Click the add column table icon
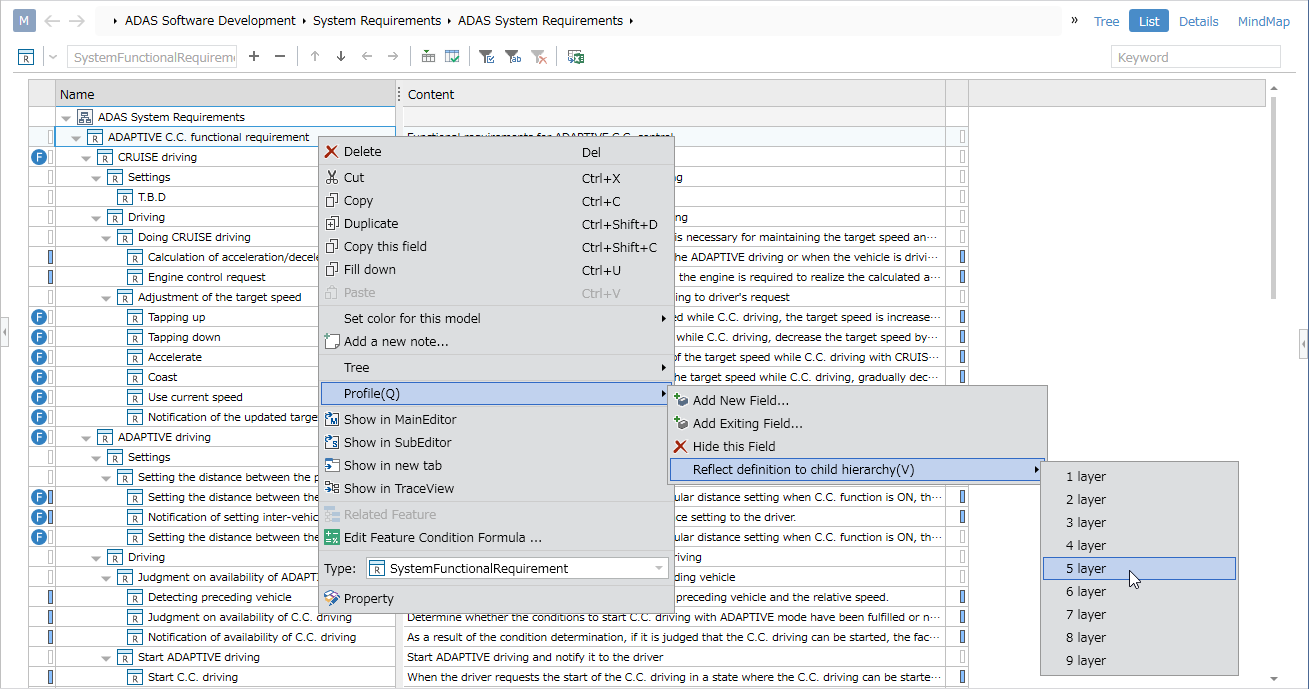Image resolution: width=1309 pixels, height=689 pixels. coord(428,57)
